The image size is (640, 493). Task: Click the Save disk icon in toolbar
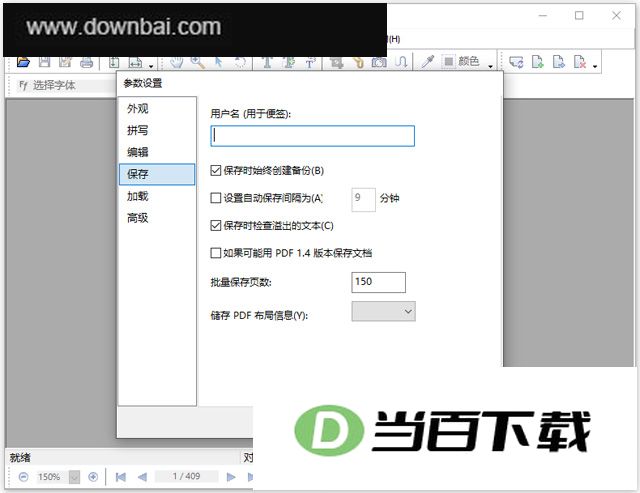tap(44, 62)
